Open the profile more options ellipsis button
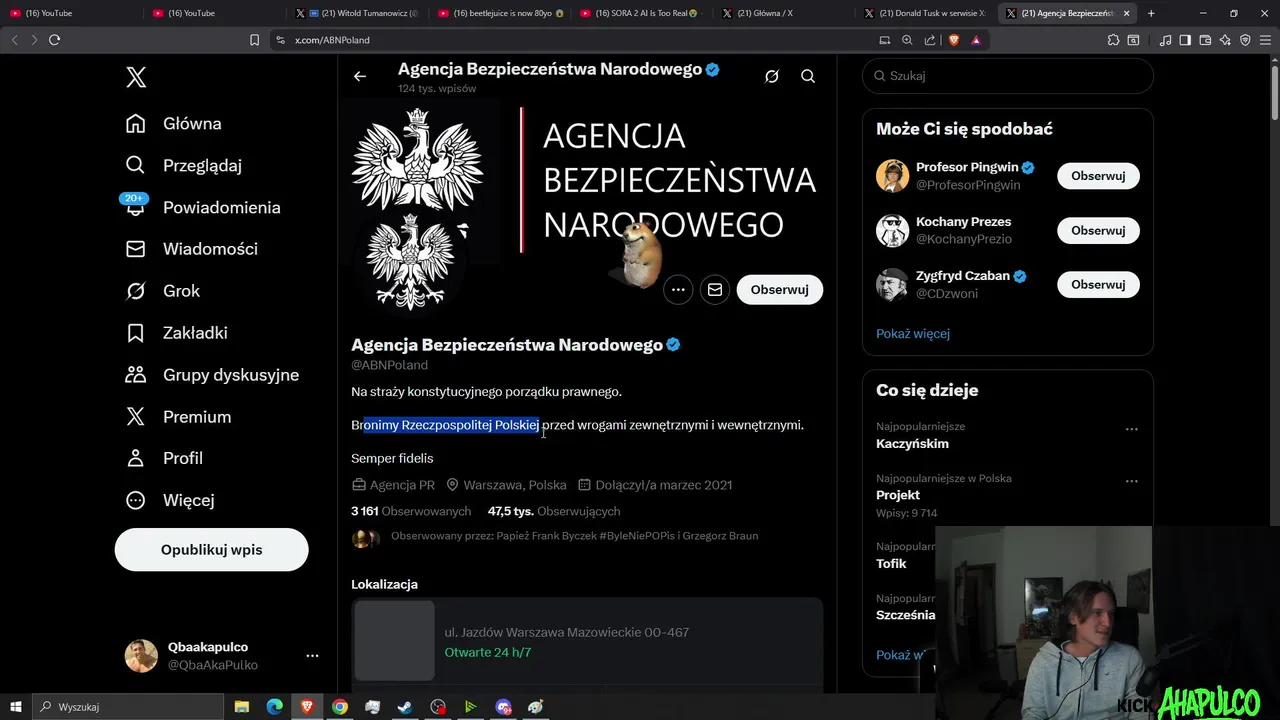 678,290
